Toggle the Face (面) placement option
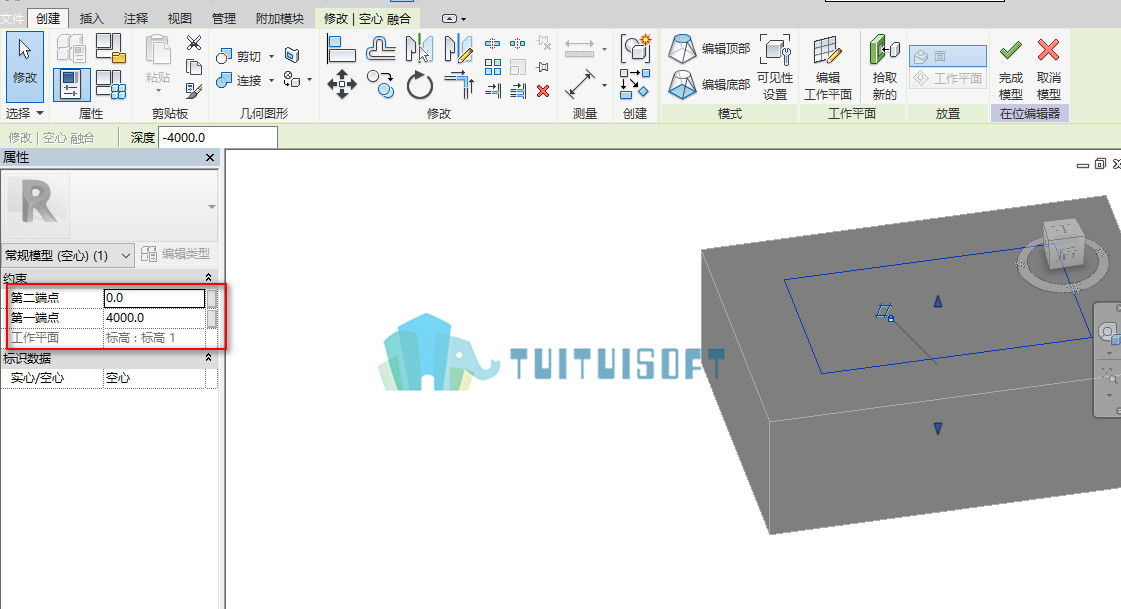Image resolution: width=1121 pixels, height=609 pixels. click(947, 56)
